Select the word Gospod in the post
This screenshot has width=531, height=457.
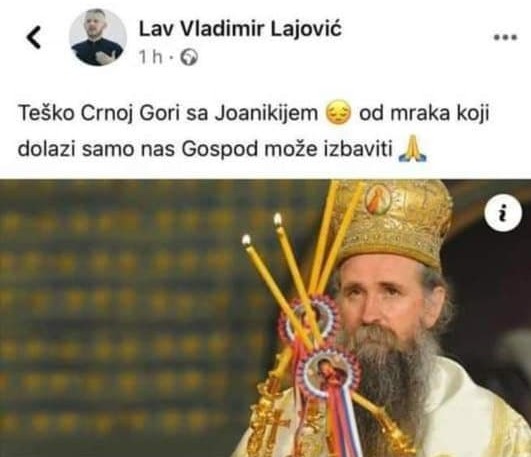tap(220, 149)
